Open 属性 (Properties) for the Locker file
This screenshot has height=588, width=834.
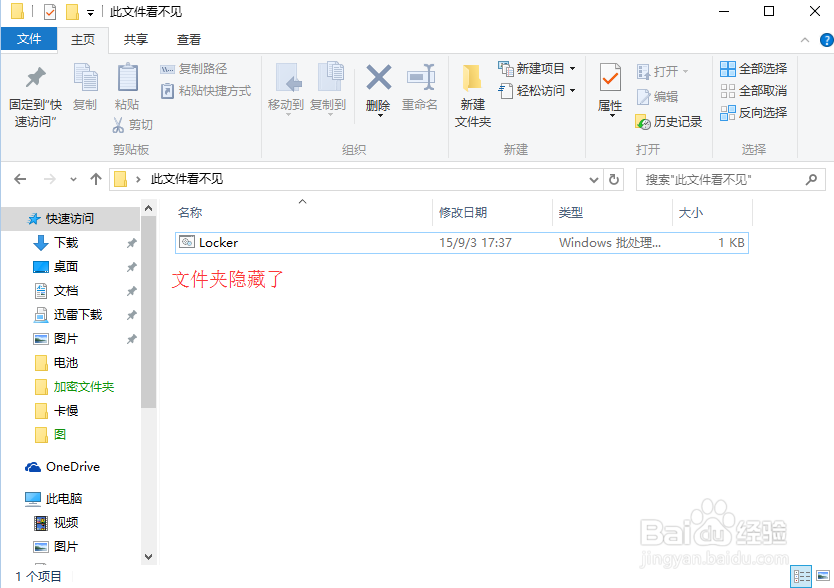click(610, 90)
